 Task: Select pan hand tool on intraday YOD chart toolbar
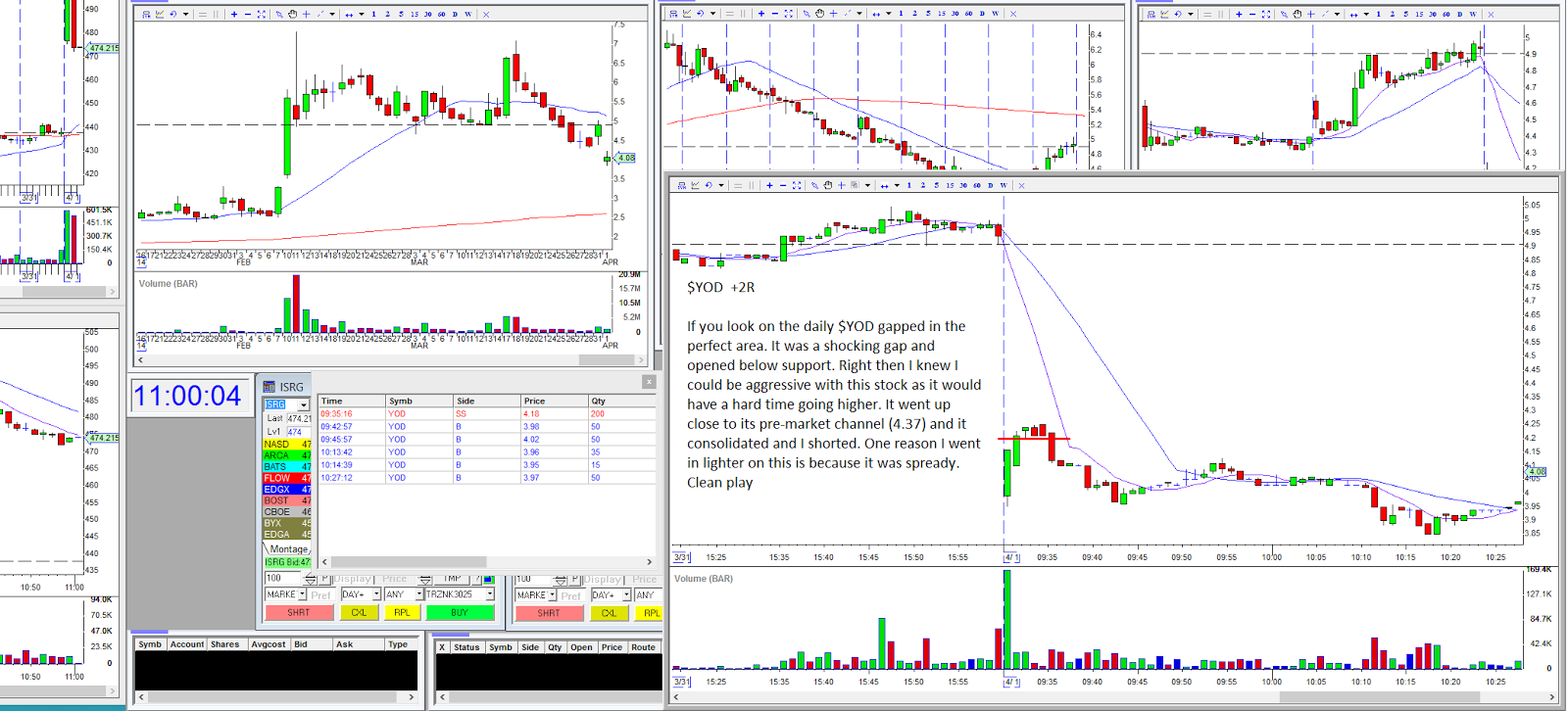click(x=827, y=185)
